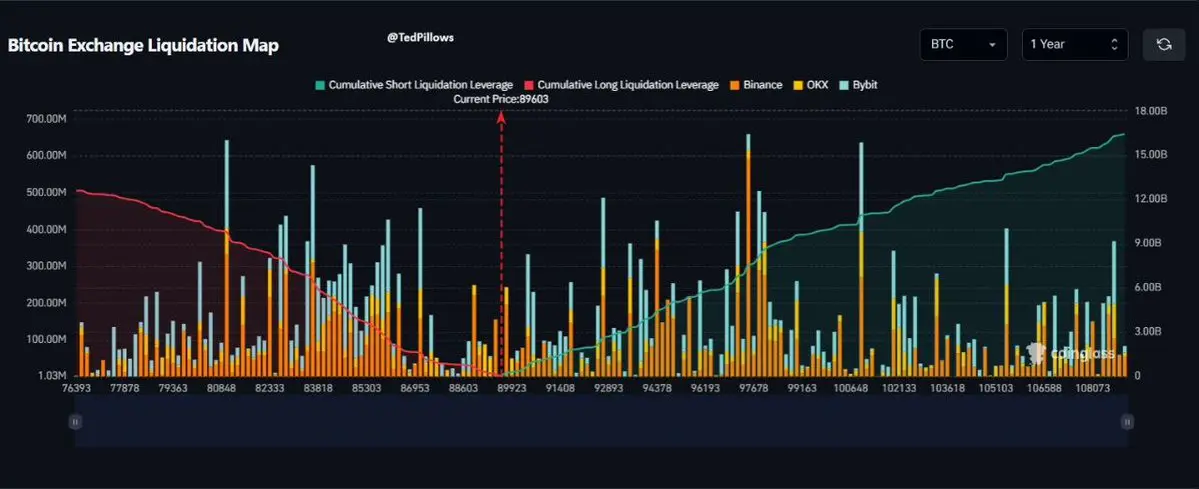The image size is (1199, 489).
Task: Click the yellow OKX legend swatch
Action: point(796,85)
